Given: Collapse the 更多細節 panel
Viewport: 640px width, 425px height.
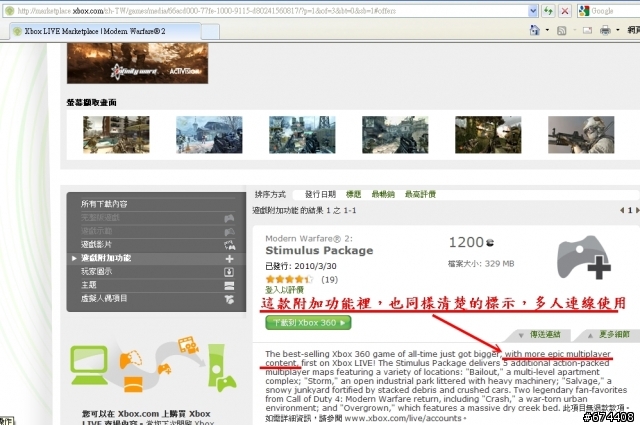Looking at the screenshot, I should point(609,335).
